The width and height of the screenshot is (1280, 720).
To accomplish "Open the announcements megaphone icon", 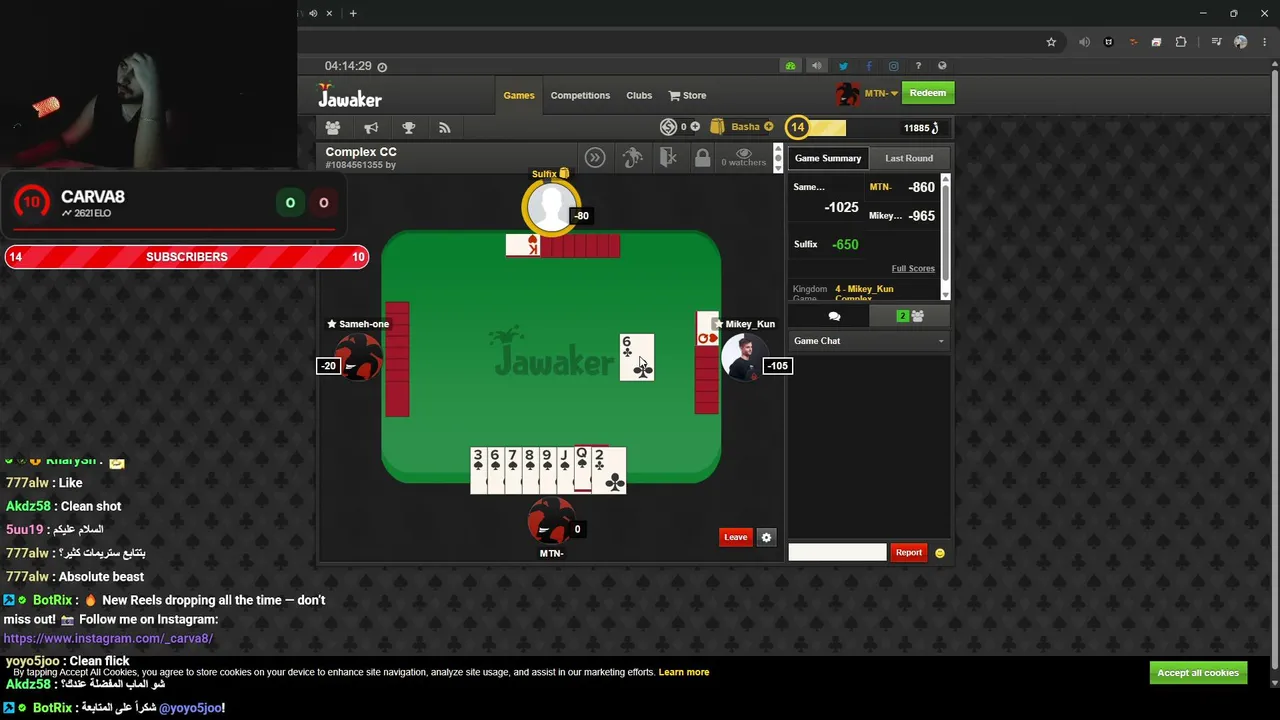I will [x=371, y=128].
